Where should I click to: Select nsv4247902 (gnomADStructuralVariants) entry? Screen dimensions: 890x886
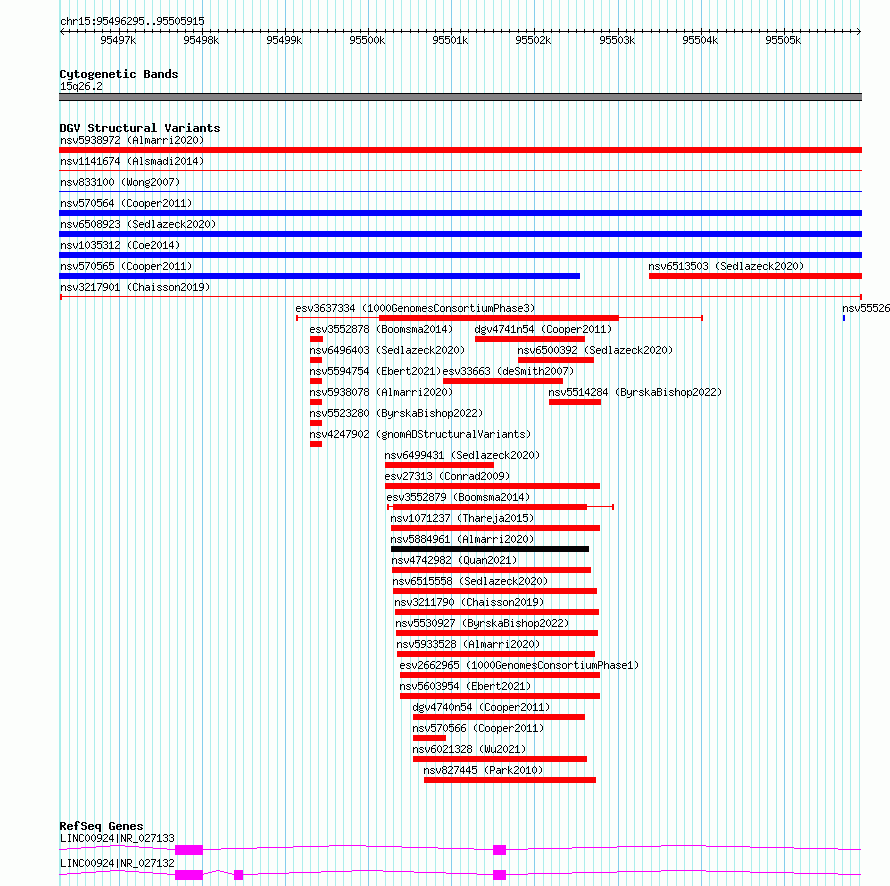[x=420, y=434]
